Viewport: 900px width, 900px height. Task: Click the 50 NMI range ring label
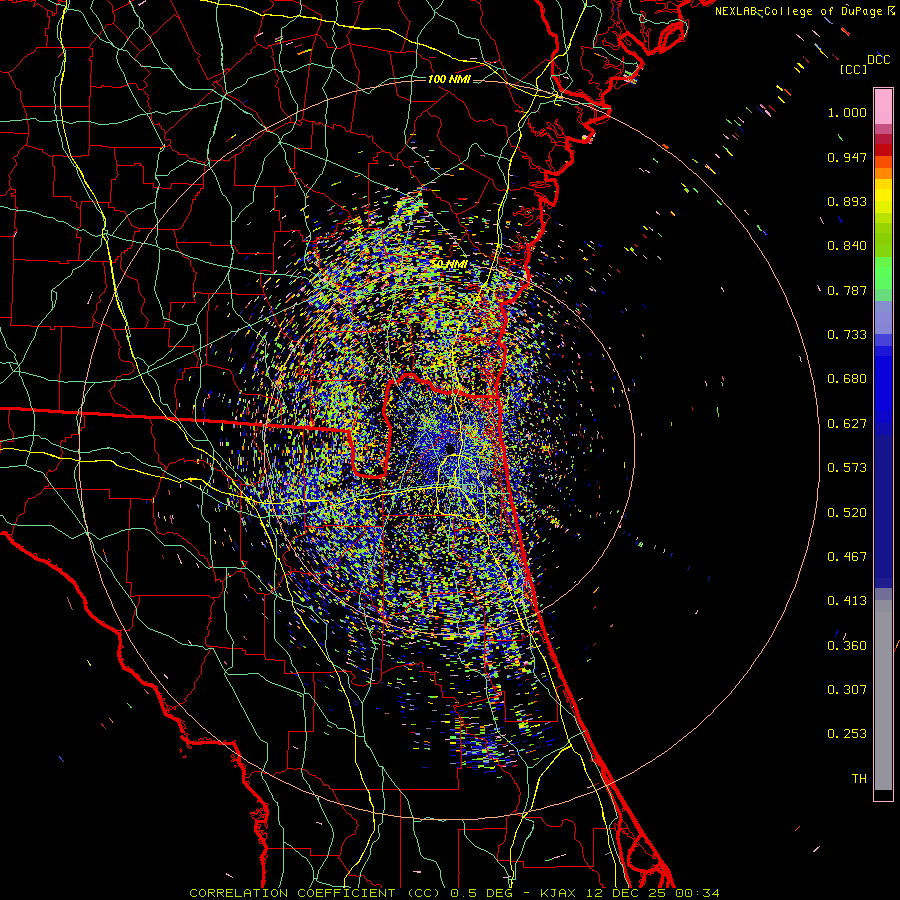(x=449, y=264)
